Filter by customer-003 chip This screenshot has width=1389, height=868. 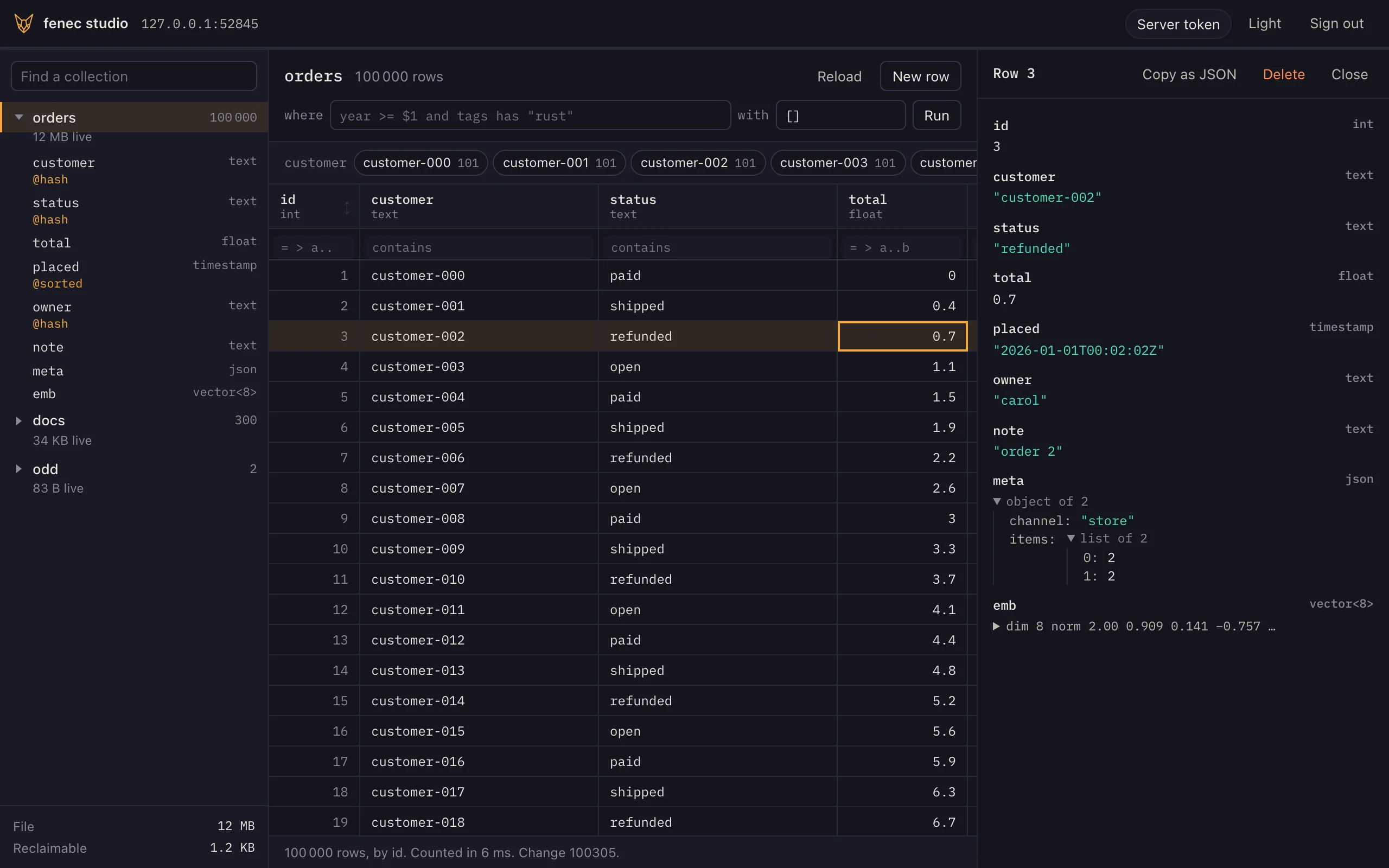click(837, 163)
